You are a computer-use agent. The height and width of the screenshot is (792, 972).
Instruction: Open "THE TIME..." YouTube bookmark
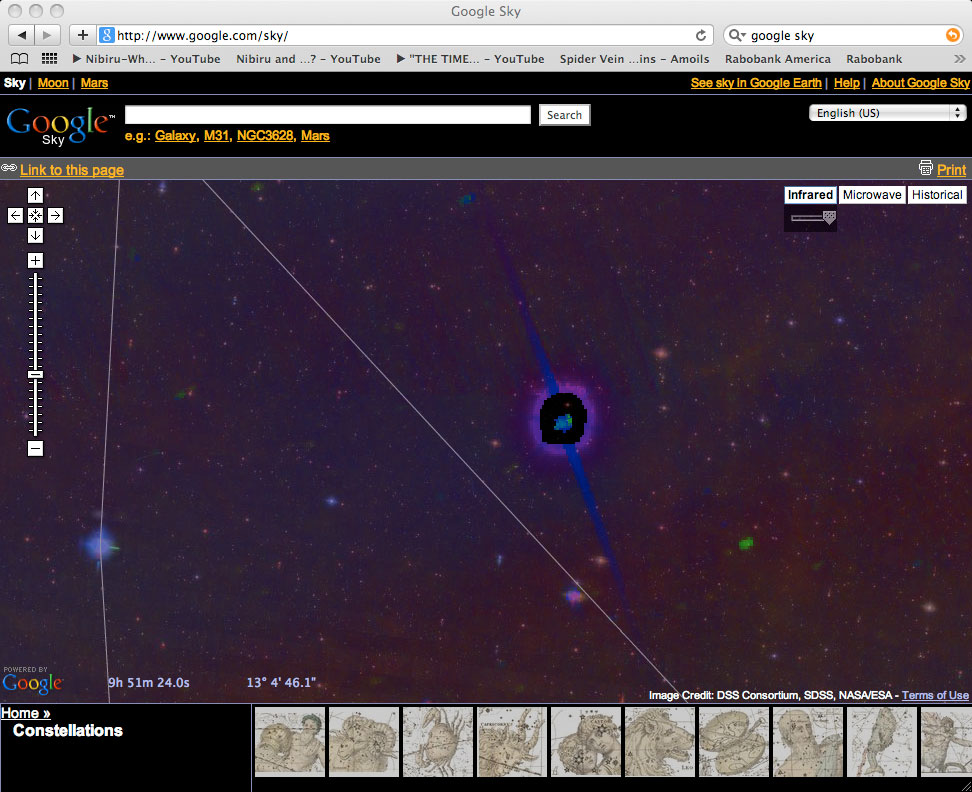tap(471, 59)
